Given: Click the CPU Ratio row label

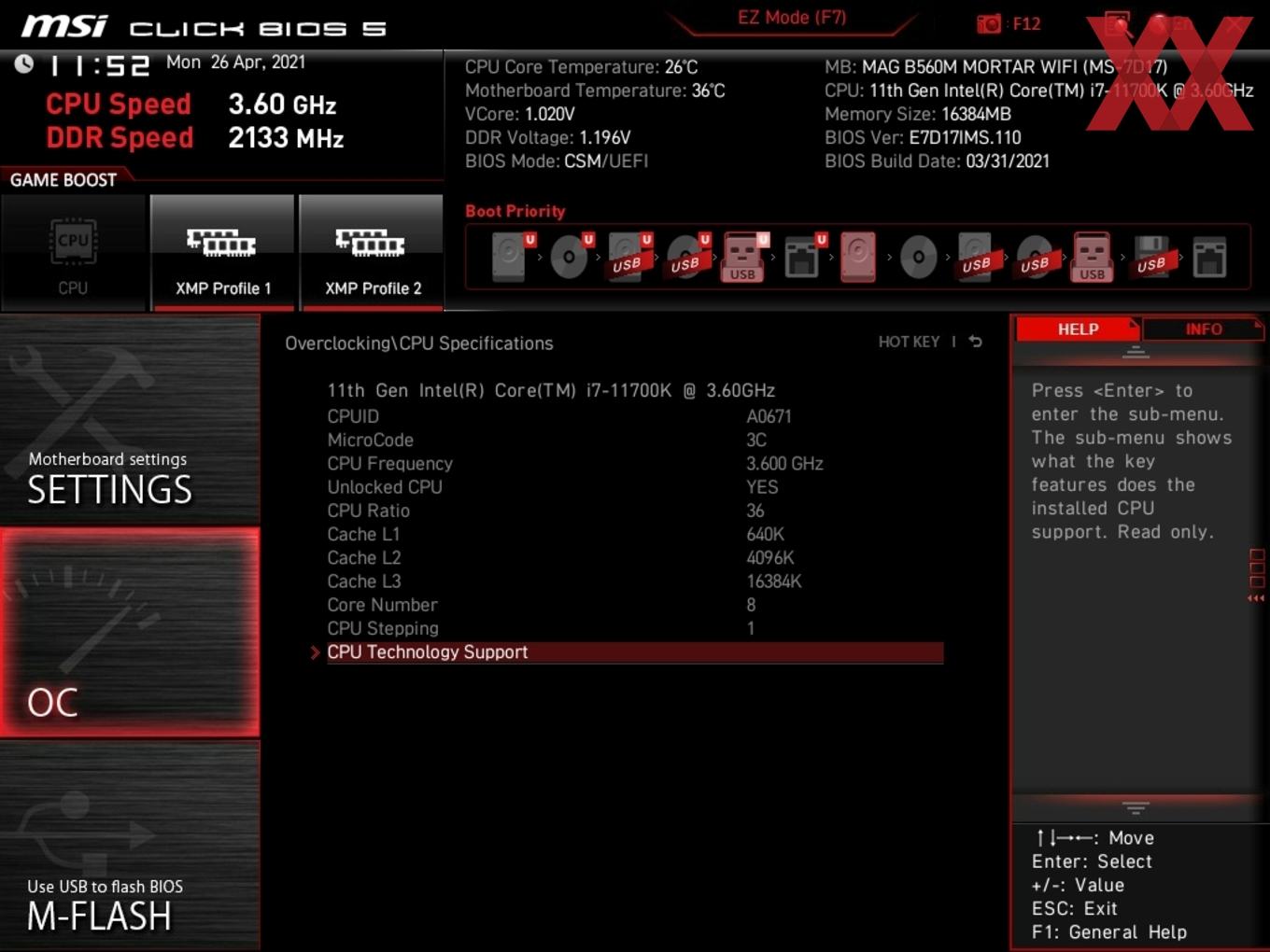Looking at the screenshot, I should coord(368,511).
